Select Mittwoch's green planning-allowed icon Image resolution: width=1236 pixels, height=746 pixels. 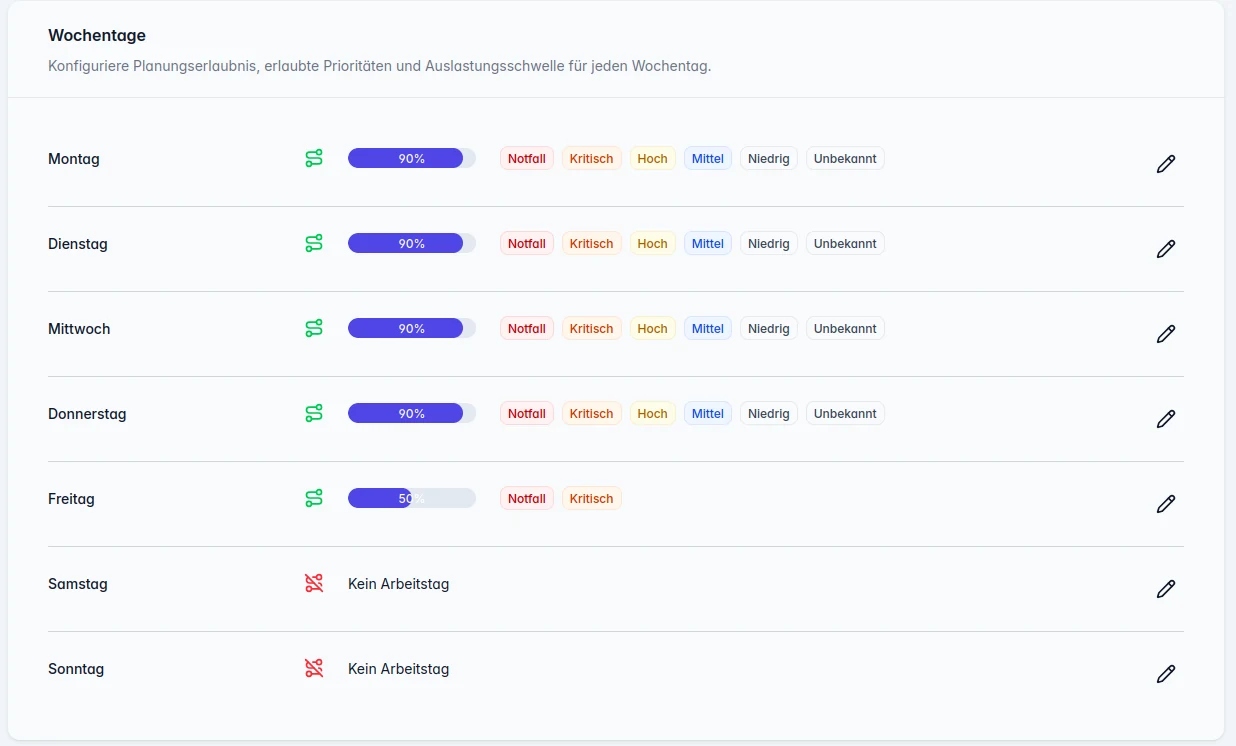coord(314,328)
